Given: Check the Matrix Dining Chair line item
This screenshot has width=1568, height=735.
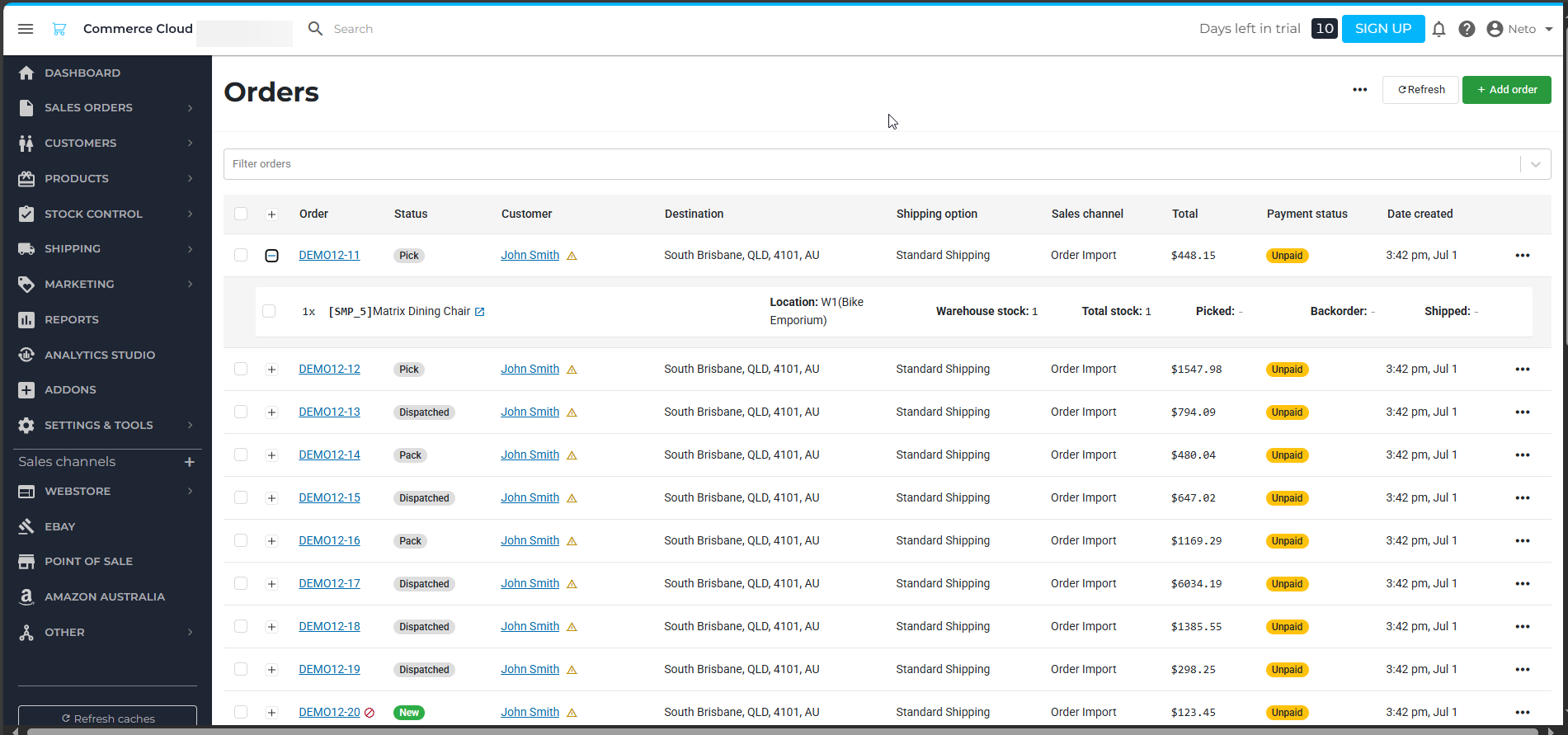Looking at the screenshot, I should (269, 311).
